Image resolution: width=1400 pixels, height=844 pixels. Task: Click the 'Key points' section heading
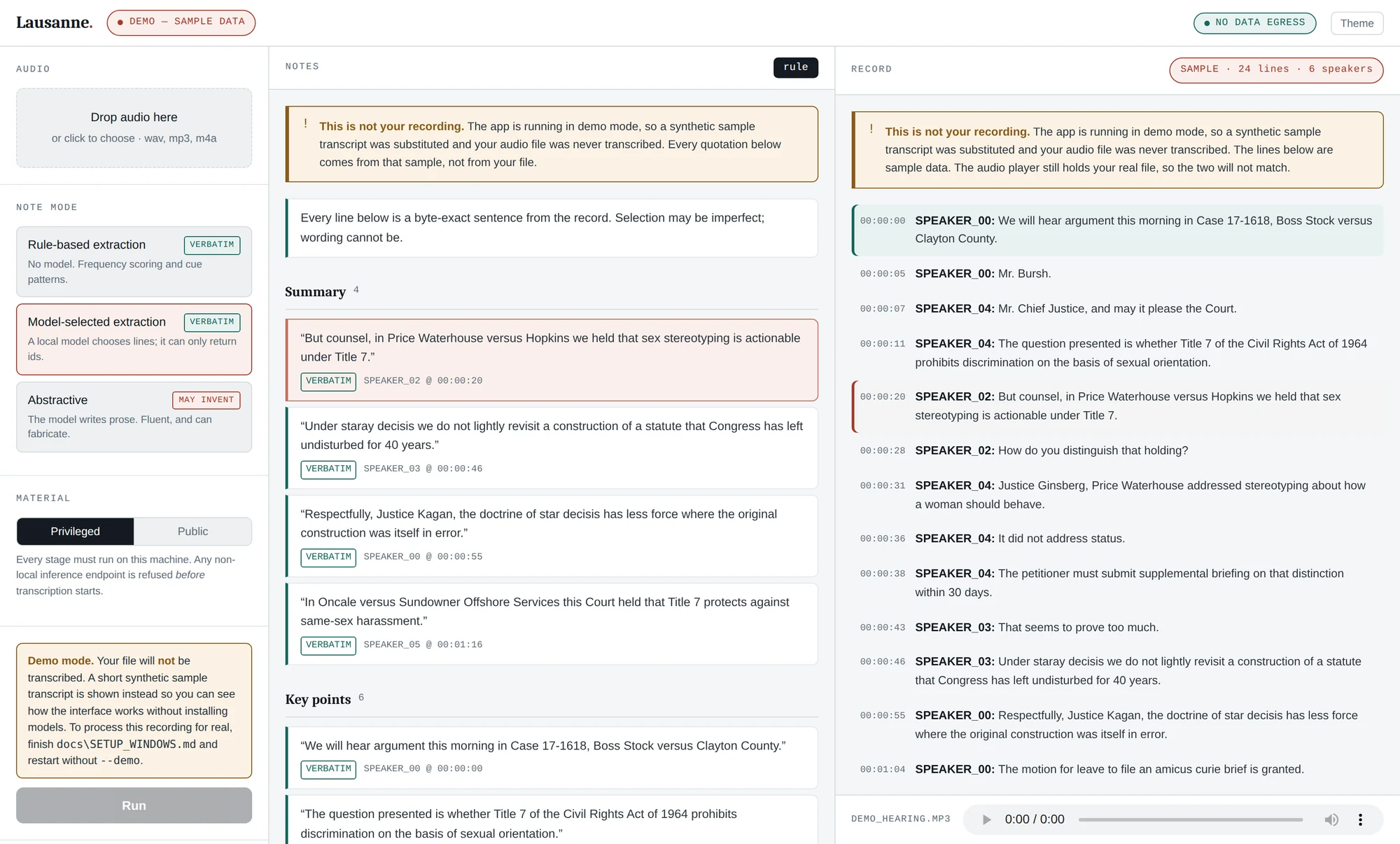click(318, 700)
